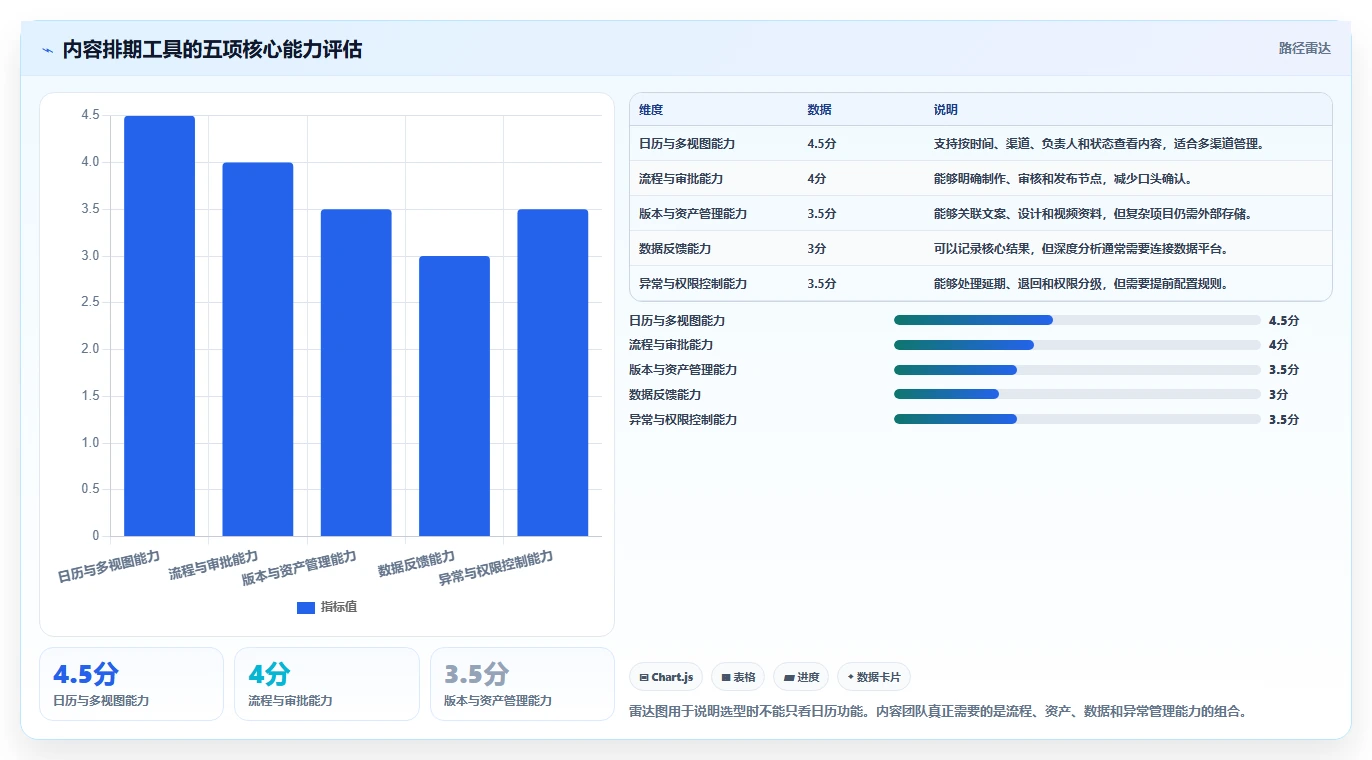The image size is (1372, 760).
Task: Click the 3分 cell in the table
Action: (817, 249)
